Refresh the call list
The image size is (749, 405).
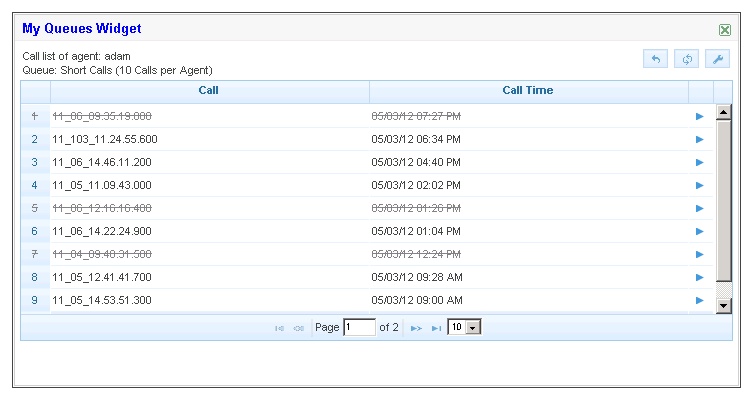686,59
